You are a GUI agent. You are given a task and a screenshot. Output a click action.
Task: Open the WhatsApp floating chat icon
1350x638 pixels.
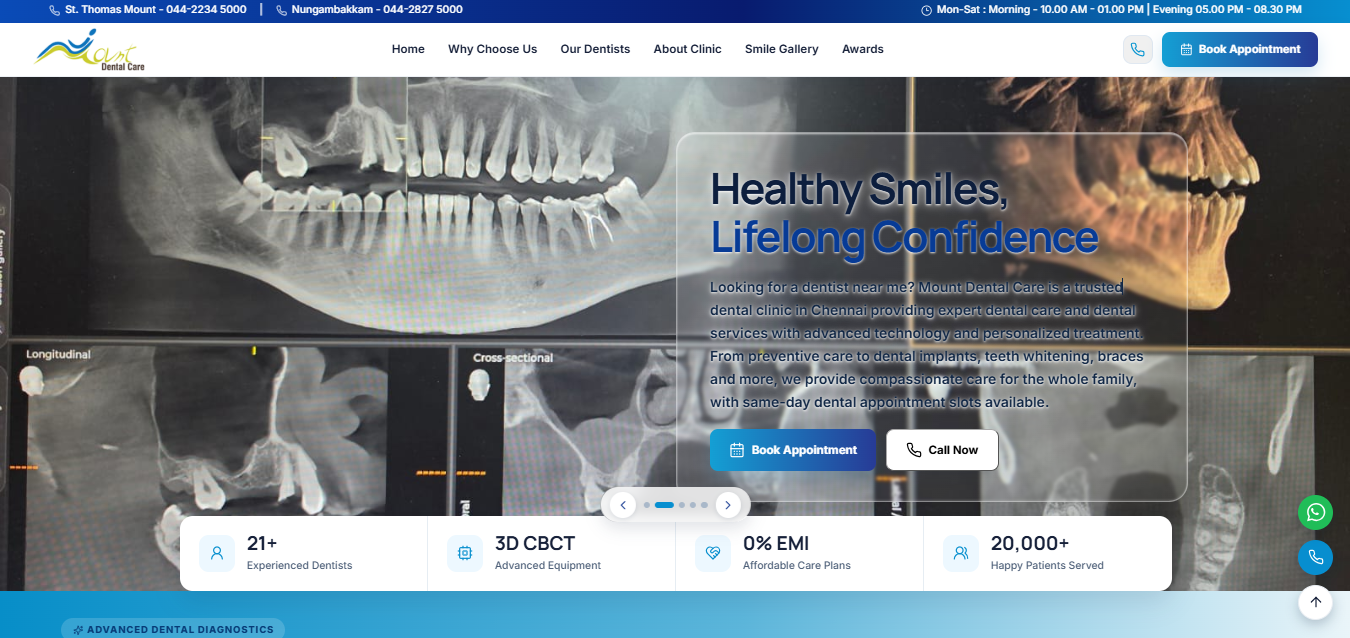click(1315, 513)
